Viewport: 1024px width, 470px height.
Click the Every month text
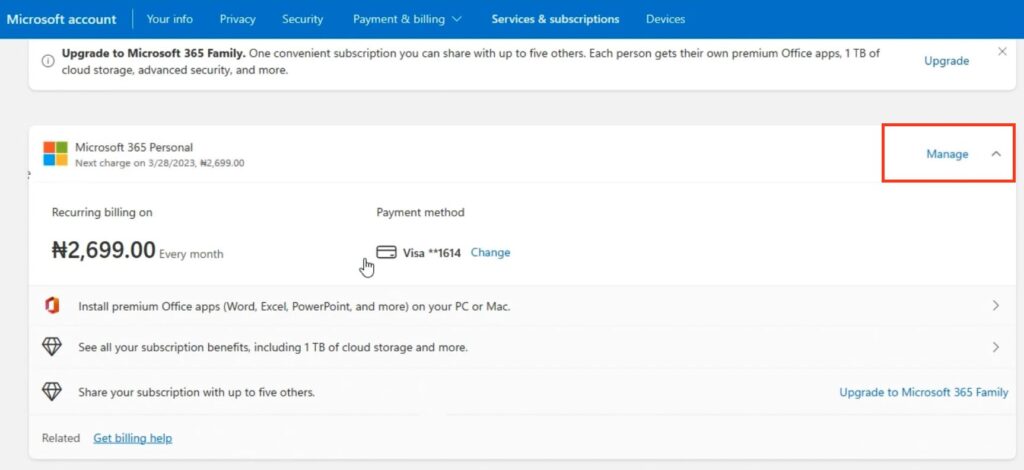(191, 254)
